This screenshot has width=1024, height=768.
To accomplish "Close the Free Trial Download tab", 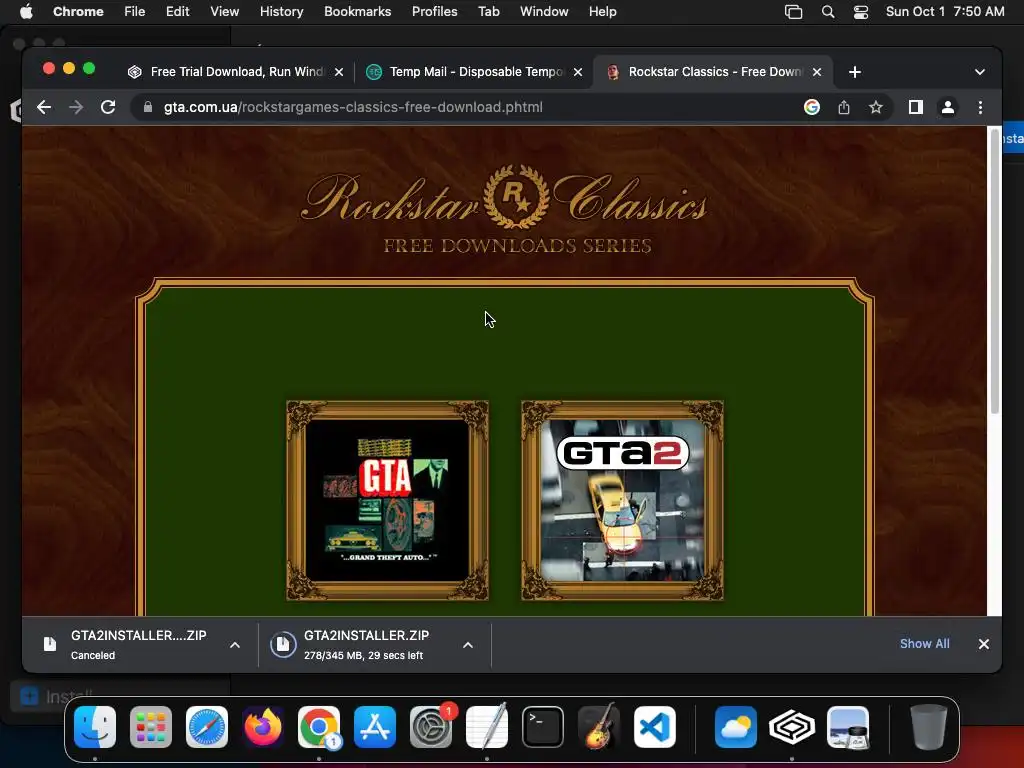I will 339,72.
